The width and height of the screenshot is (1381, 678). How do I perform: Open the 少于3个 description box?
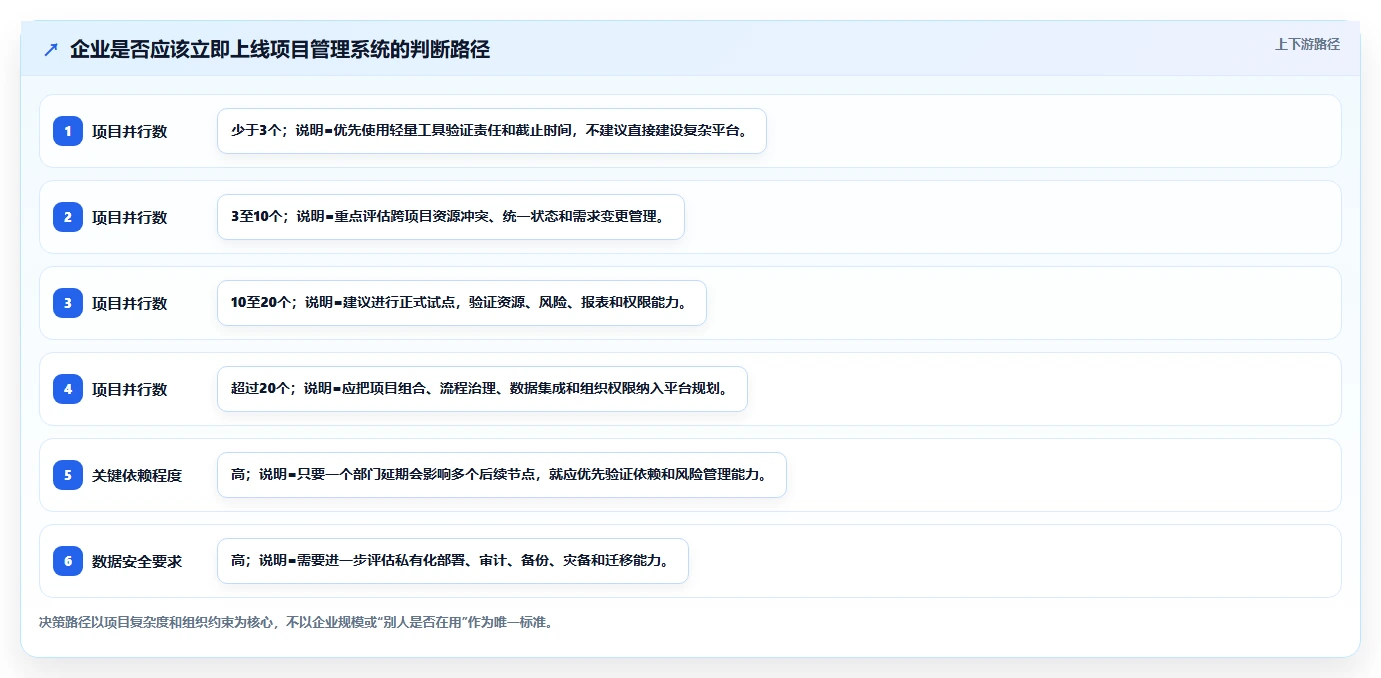point(492,131)
